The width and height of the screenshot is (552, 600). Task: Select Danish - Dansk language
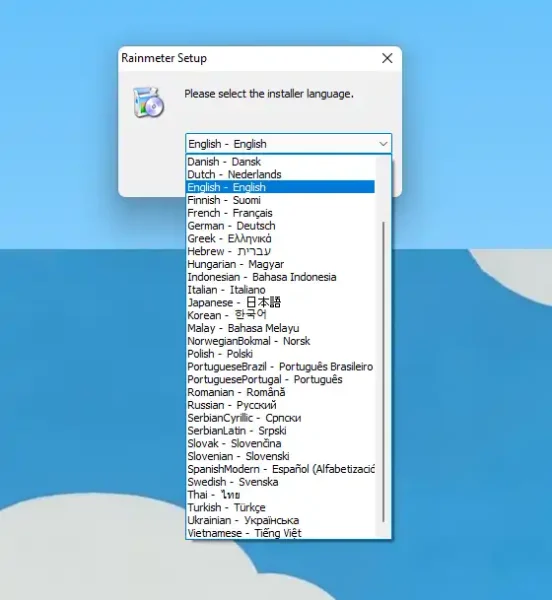click(x=280, y=161)
